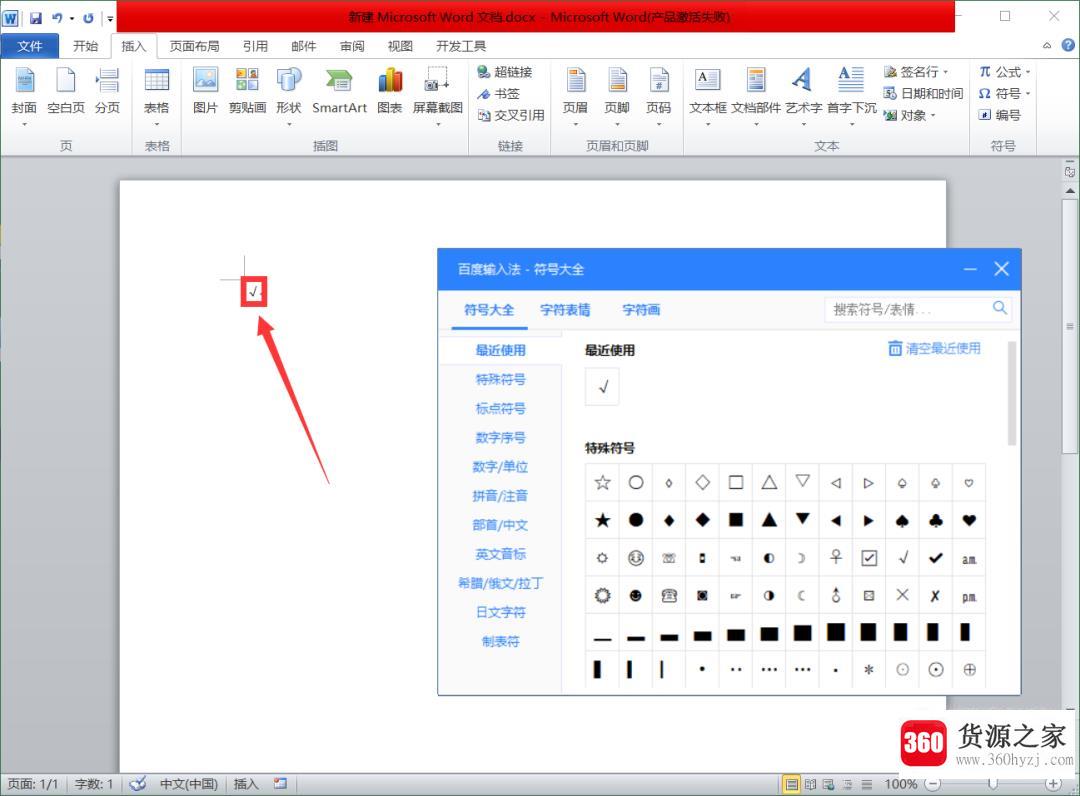
Task: Choose 数字序号 category in sidebar
Action: tap(501, 437)
